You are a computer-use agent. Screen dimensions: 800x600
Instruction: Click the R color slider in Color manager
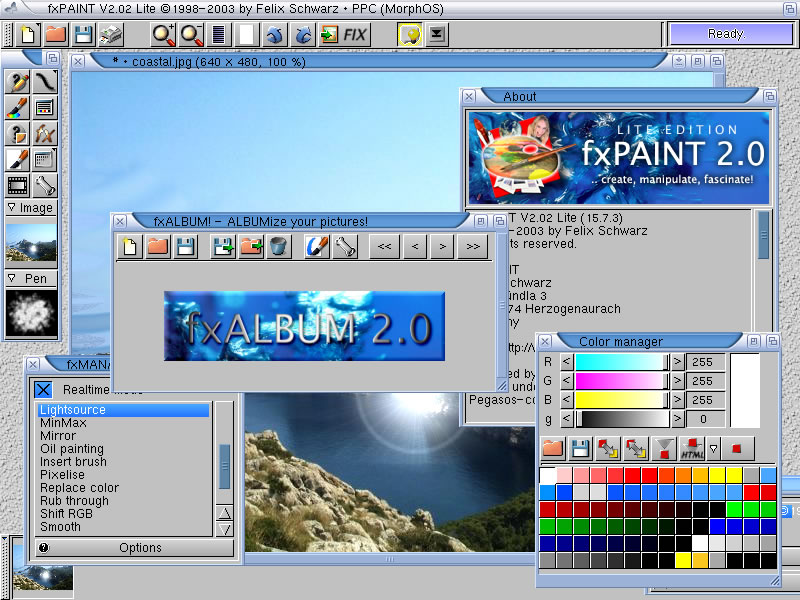click(622, 362)
